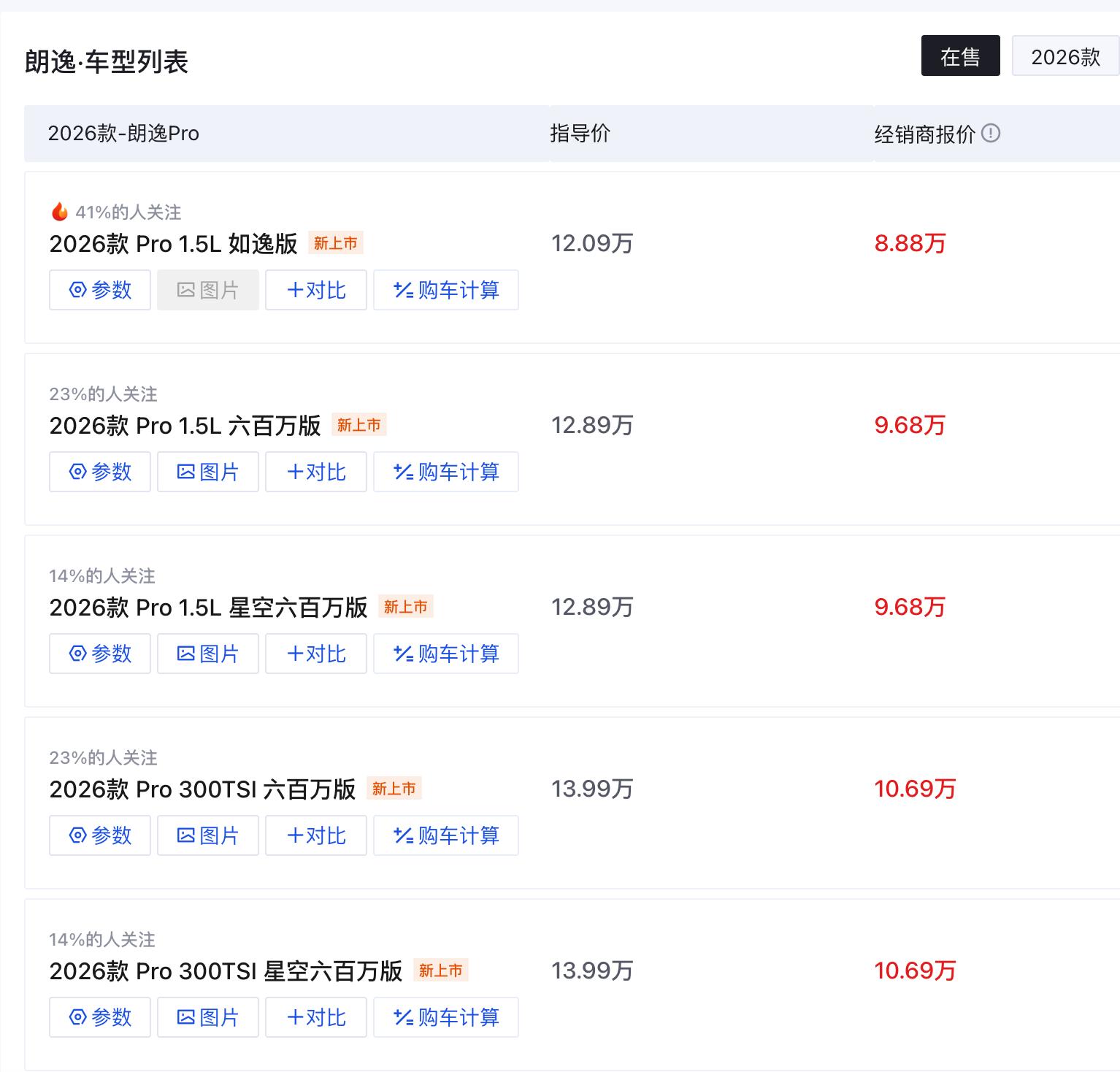
Task: Click the flame icon next to 41%的人关注
Action: point(60,212)
